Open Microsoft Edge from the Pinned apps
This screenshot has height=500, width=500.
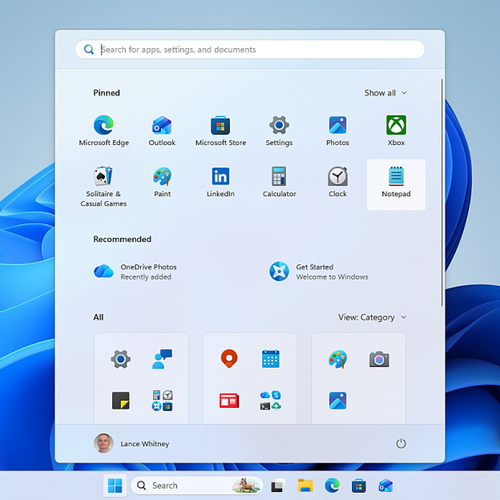104,131
